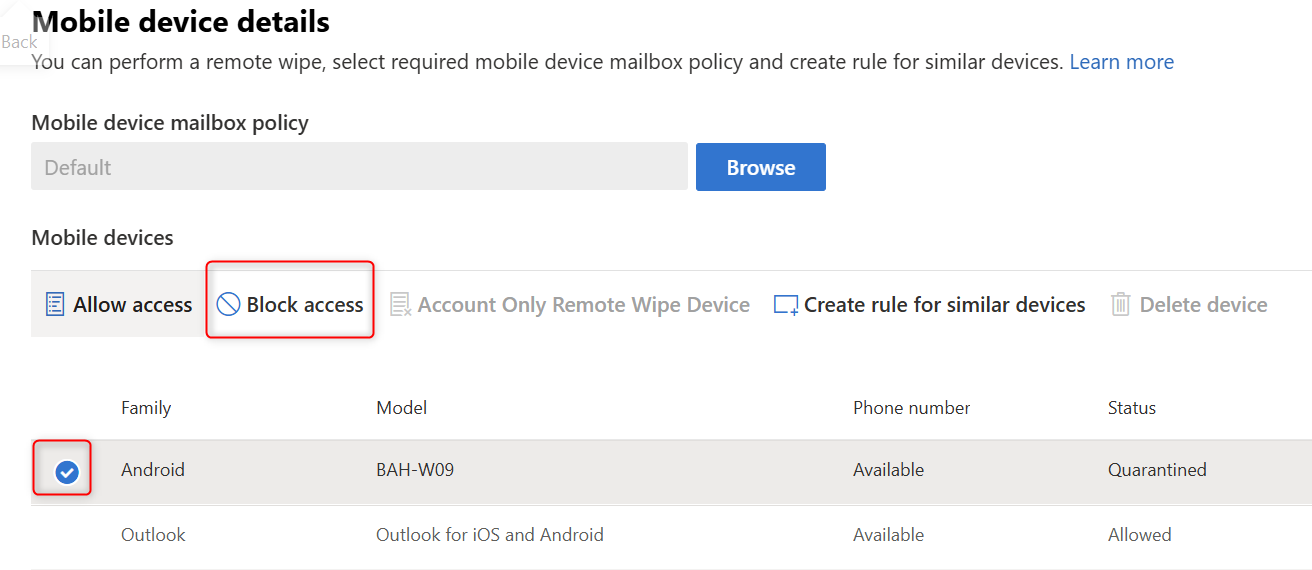Click the BAH-W09 model cell
The width and height of the screenshot is (1312, 570).
coord(414,470)
